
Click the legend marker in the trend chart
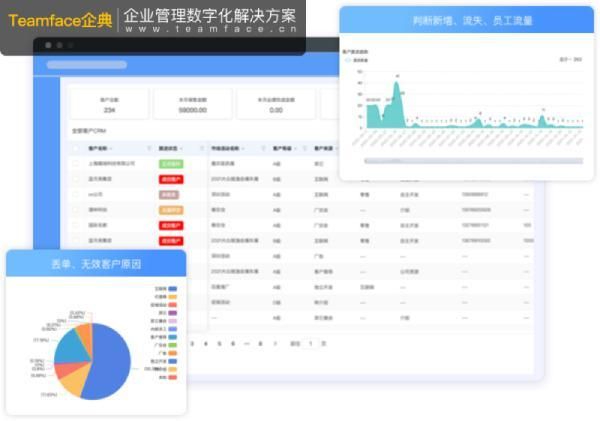point(349,60)
